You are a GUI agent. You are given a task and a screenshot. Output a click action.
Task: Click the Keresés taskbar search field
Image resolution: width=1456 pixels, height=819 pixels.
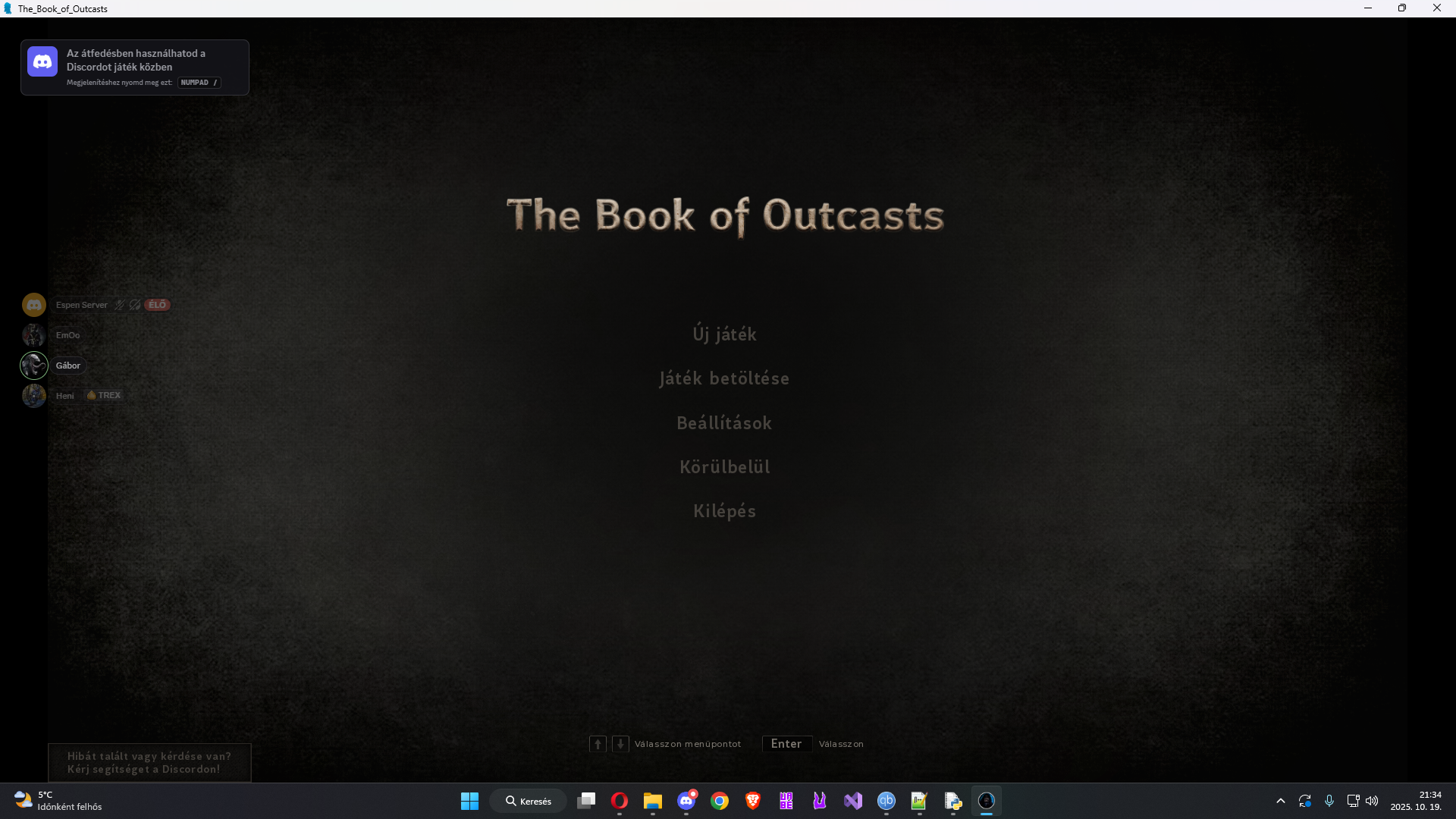(529, 801)
